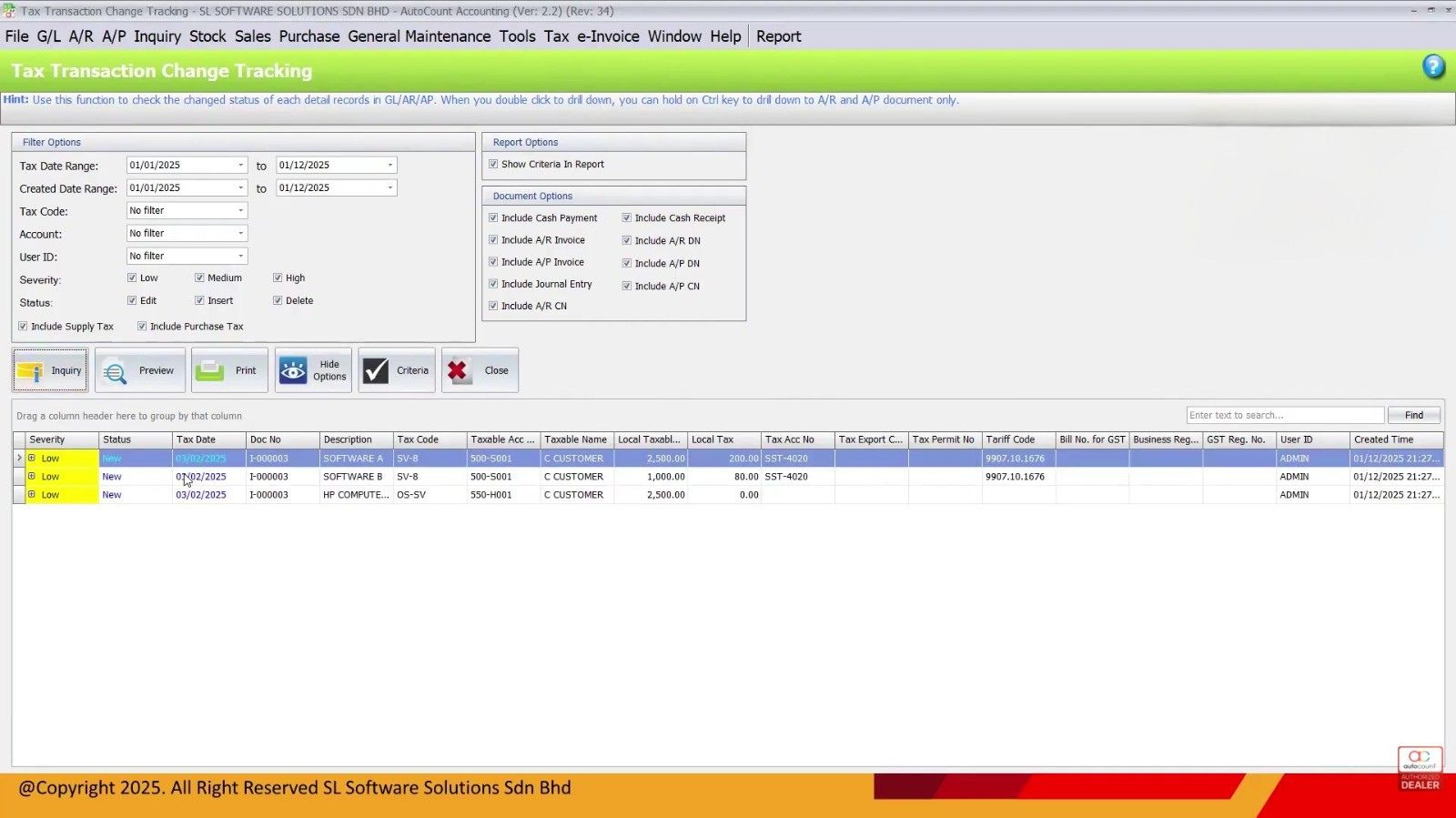Sort by the Severity column header
This screenshot has height=818, width=1456.
click(x=62, y=439)
